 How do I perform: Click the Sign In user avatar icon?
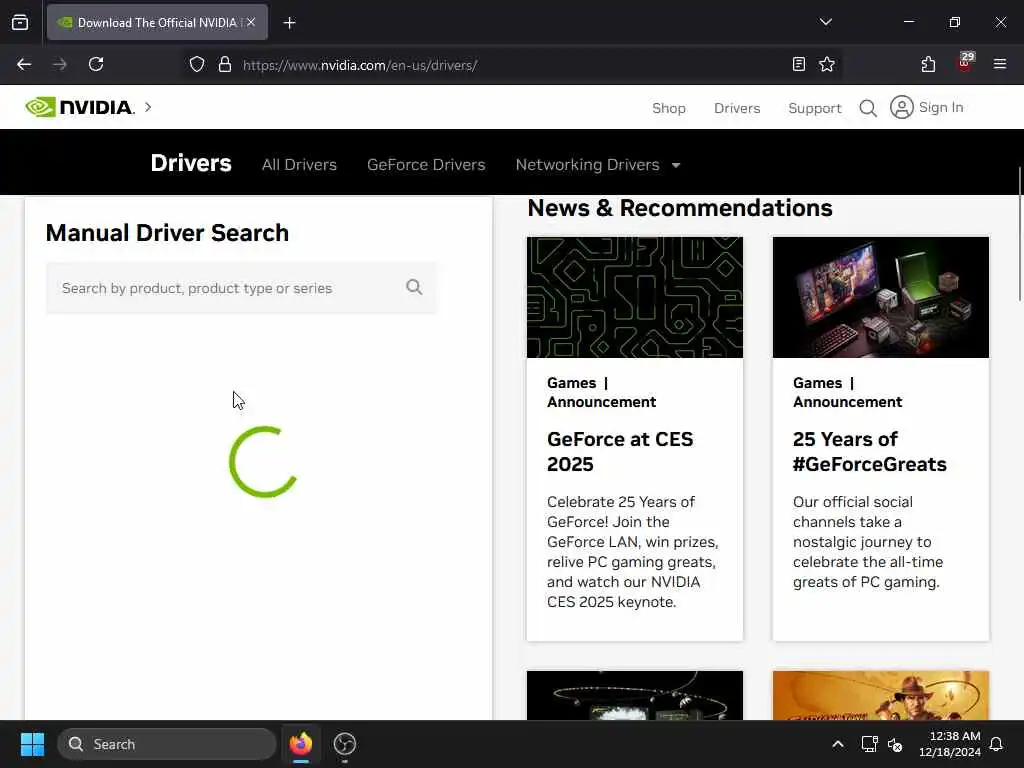(901, 107)
